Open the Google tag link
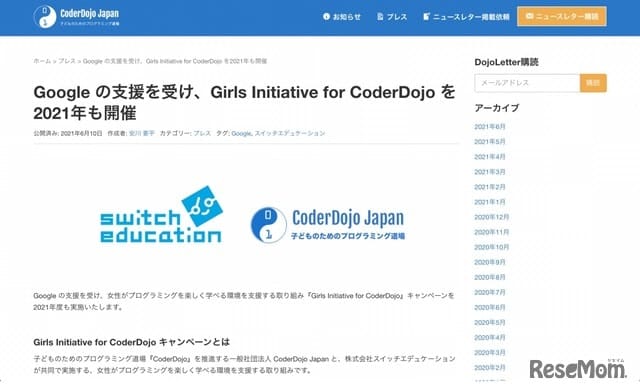640x392 pixels. click(x=242, y=133)
